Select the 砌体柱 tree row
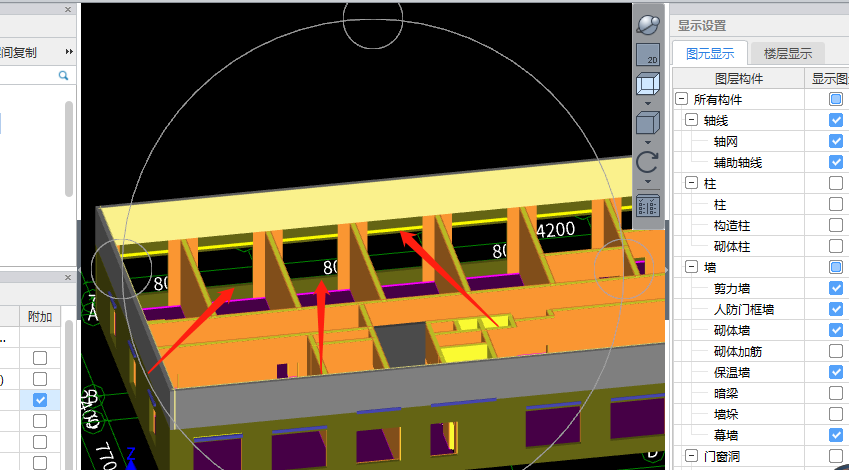This screenshot has height=470, width=849. [x=732, y=246]
